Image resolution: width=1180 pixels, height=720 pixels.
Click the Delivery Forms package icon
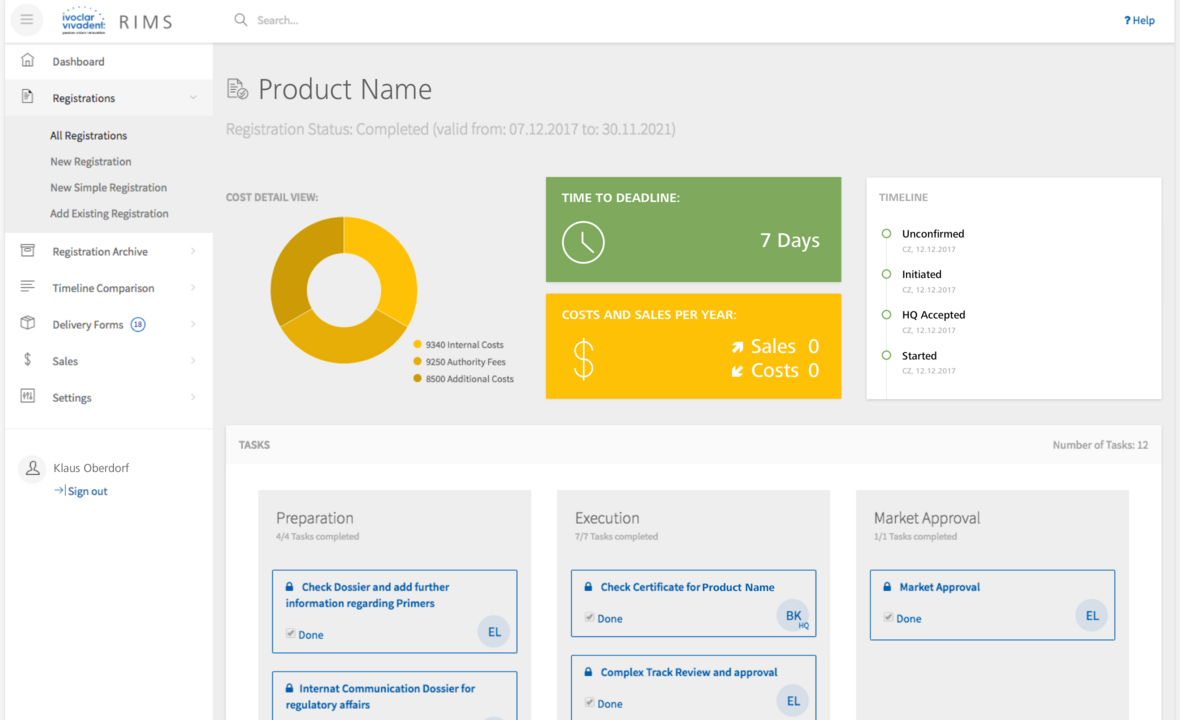tap(28, 324)
